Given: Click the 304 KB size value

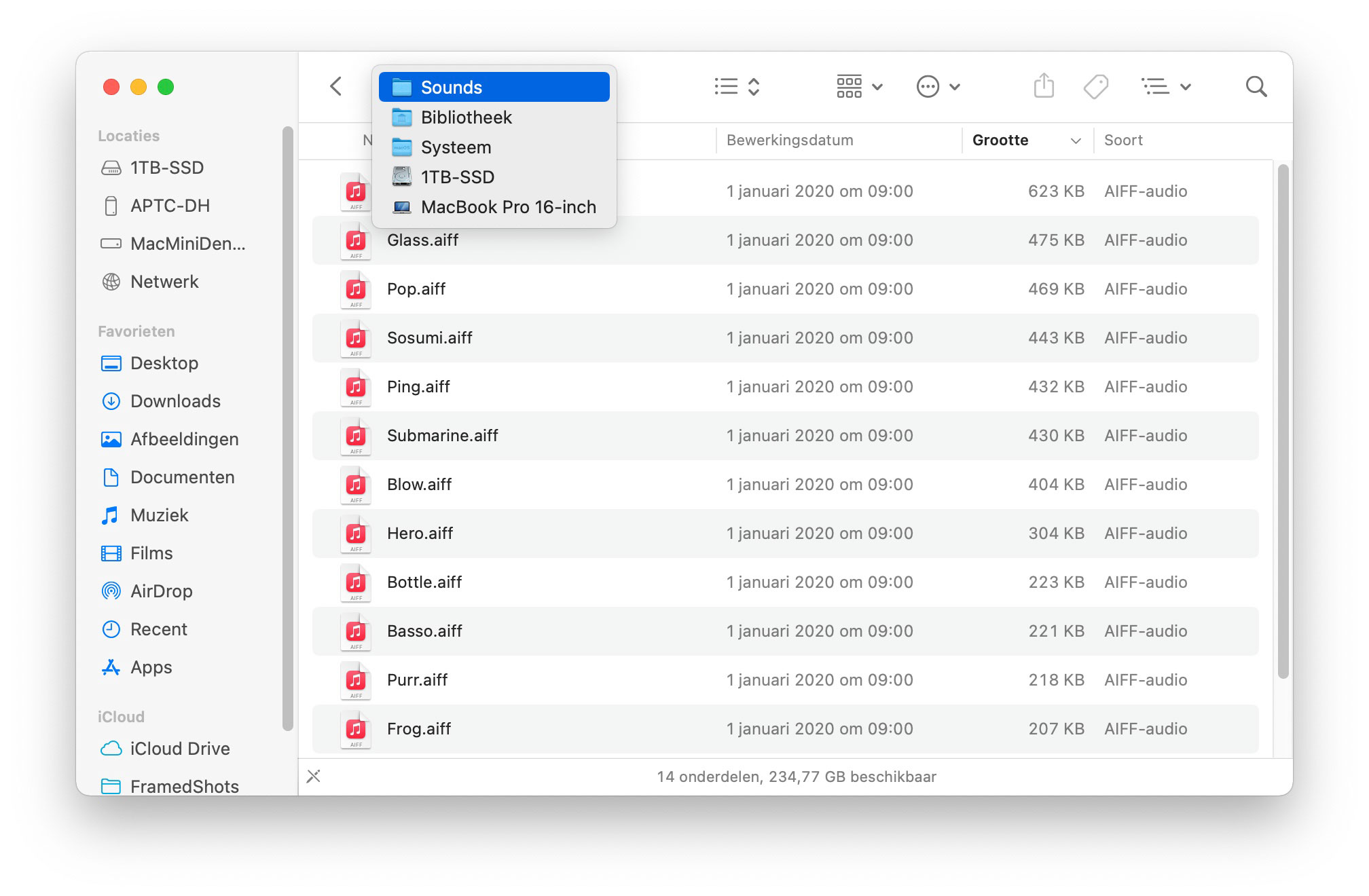Looking at the screenshot, I should (1056, 534).
